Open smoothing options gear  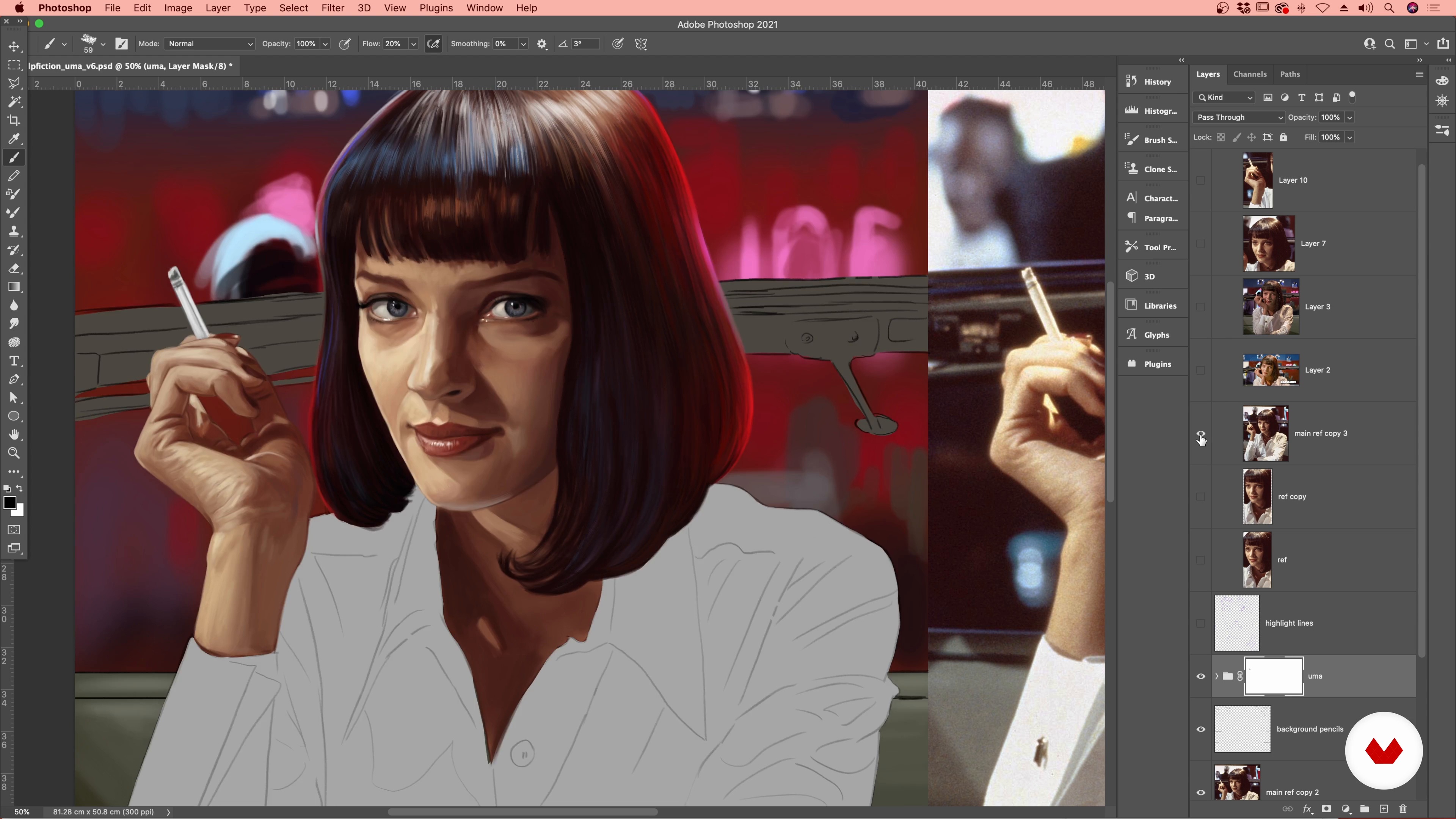click(x=542, y=44)
